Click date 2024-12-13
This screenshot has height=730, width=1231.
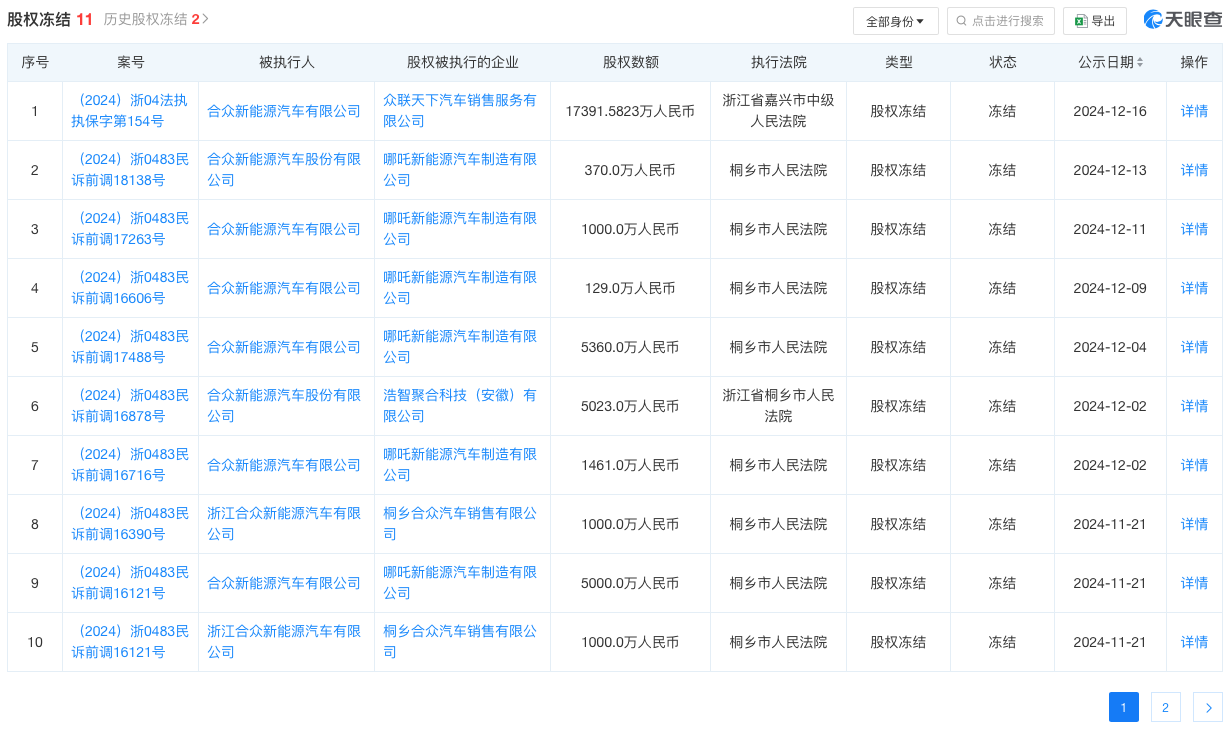pos(1110,170)
